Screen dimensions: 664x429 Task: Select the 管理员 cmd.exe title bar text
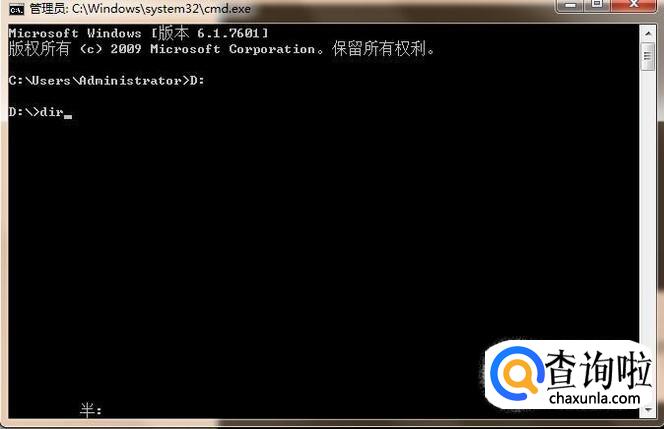pyautogui.click(x=140, y=9)
